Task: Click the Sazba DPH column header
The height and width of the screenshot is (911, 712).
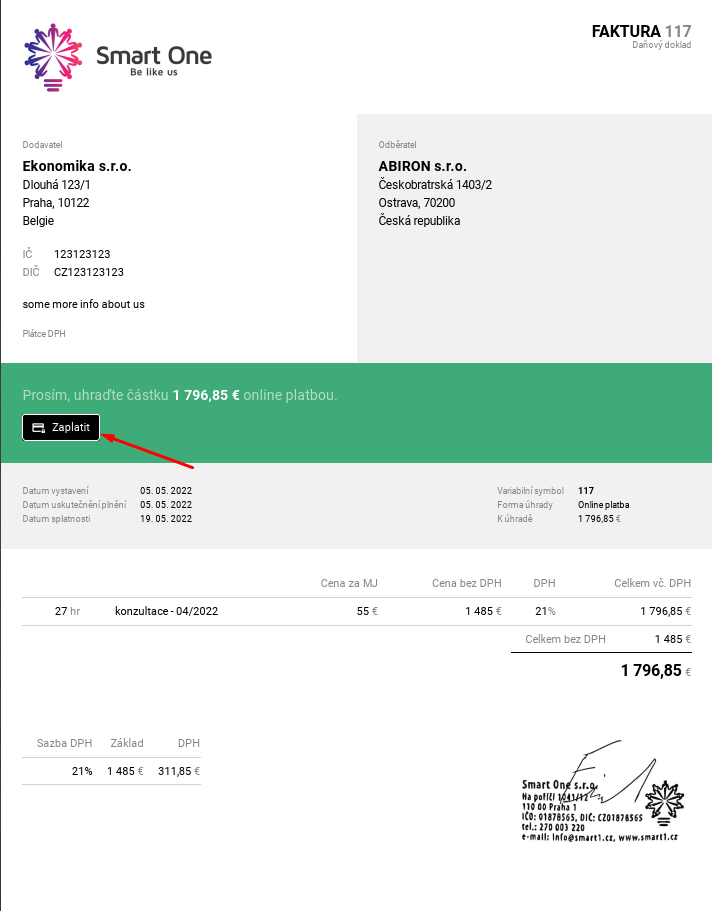Action: tap(65, 743)
